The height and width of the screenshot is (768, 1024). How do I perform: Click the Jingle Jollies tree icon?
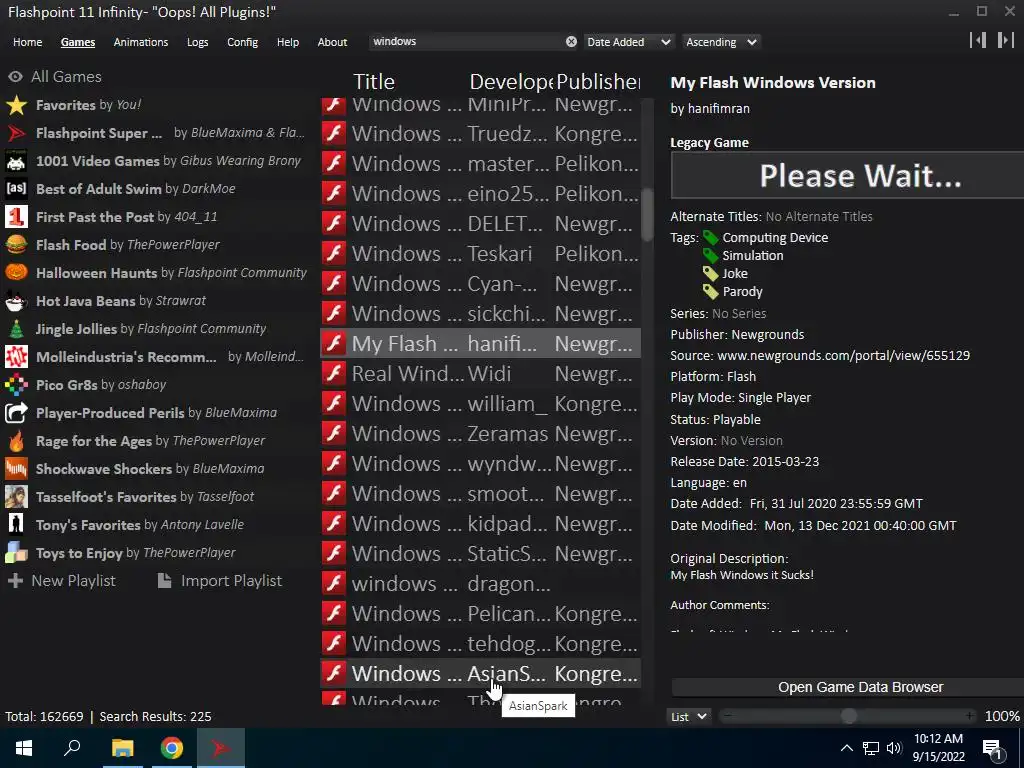(16, 329)
